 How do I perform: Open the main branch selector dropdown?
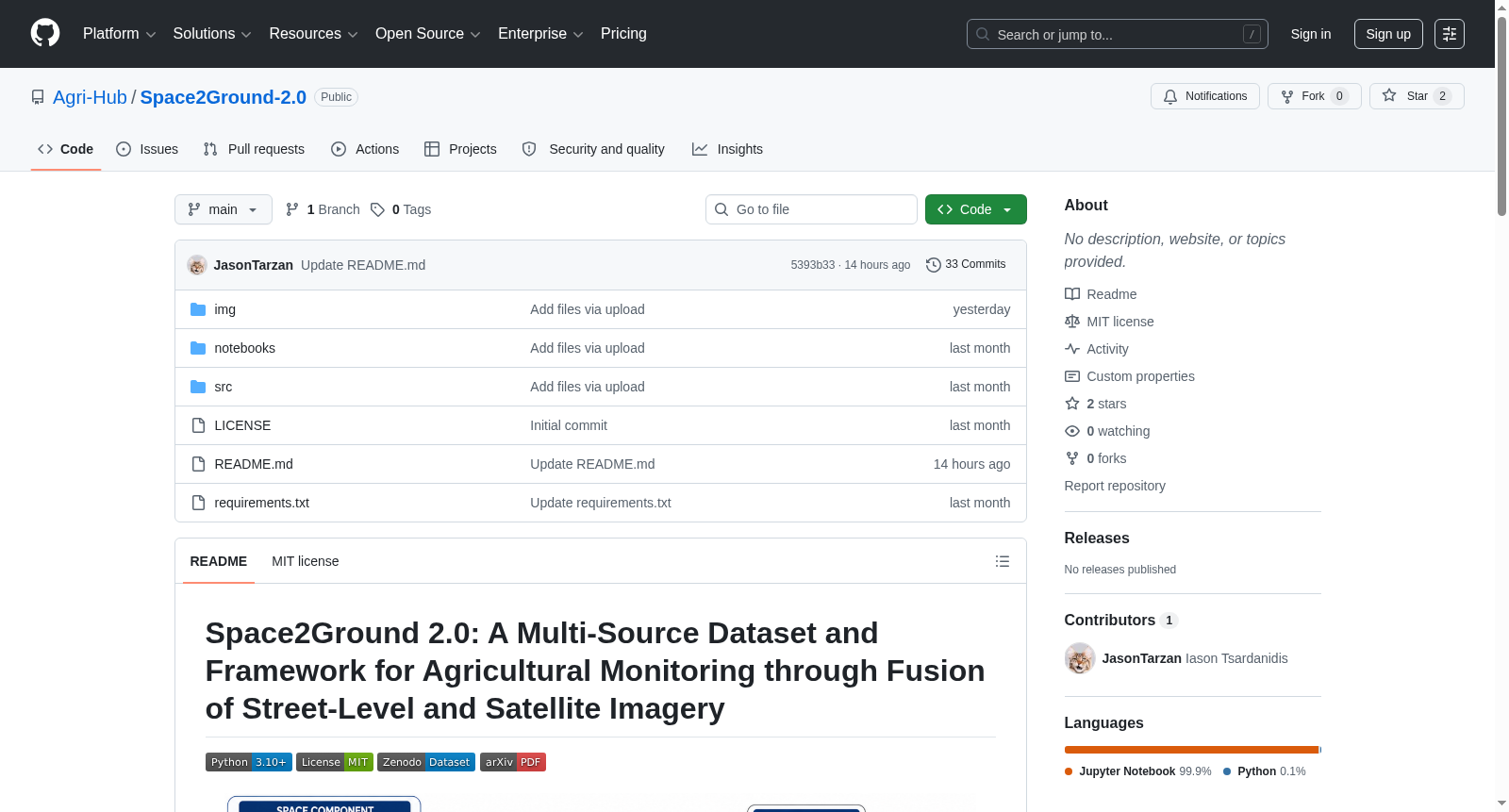coord(224,209)
